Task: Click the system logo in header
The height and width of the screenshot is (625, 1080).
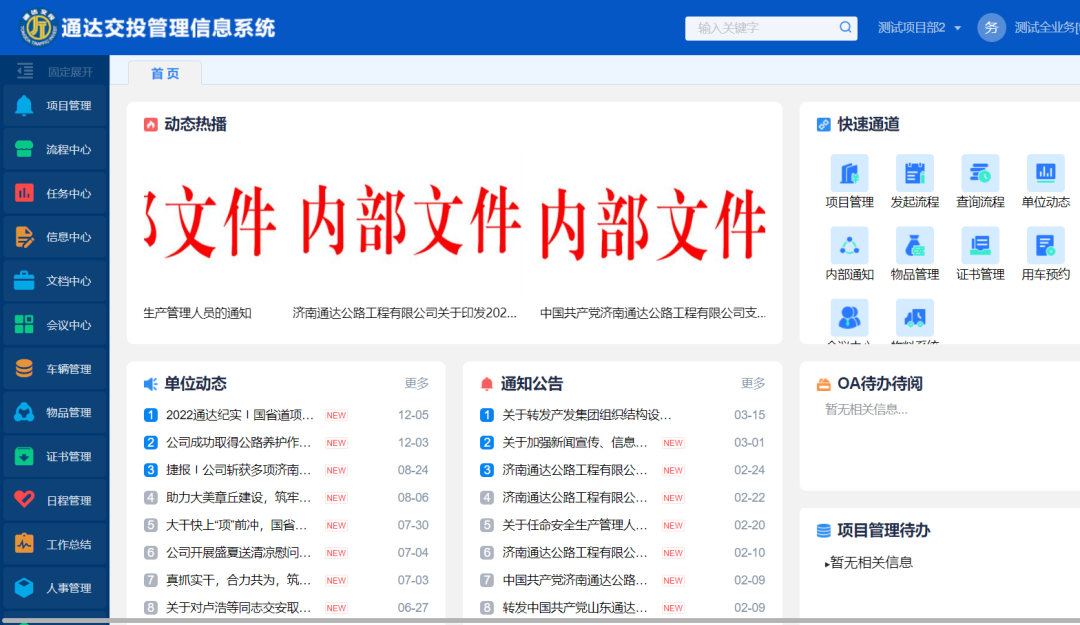Action: coord(39,28)
